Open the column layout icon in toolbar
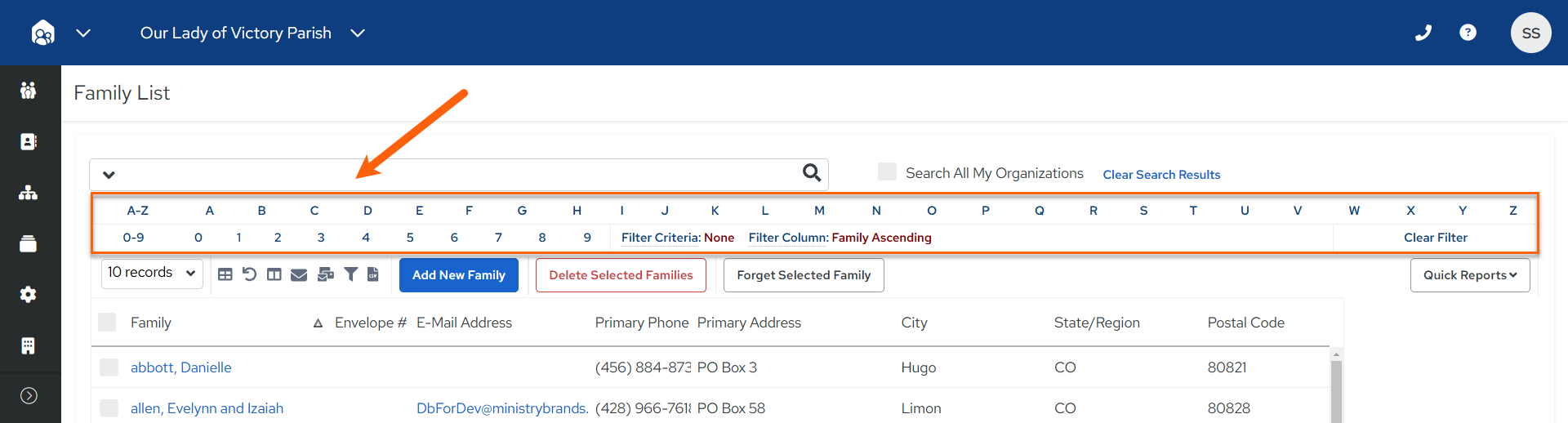 274,274
